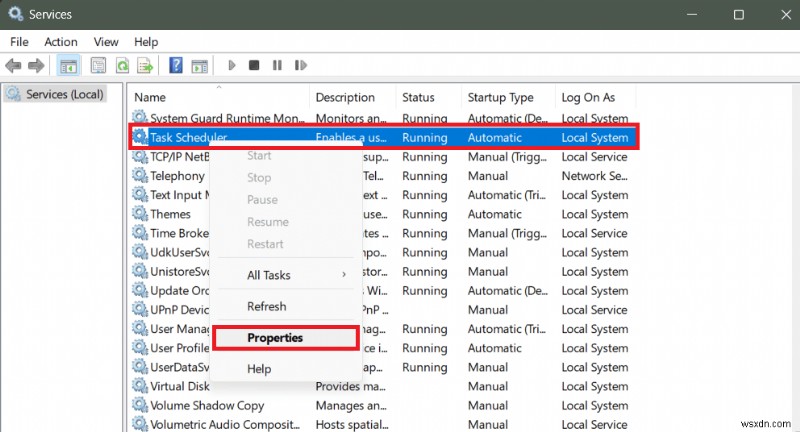Click 'Monitors an...' description cell
Viewport: 800px width, 432px height.
[351, 118]
